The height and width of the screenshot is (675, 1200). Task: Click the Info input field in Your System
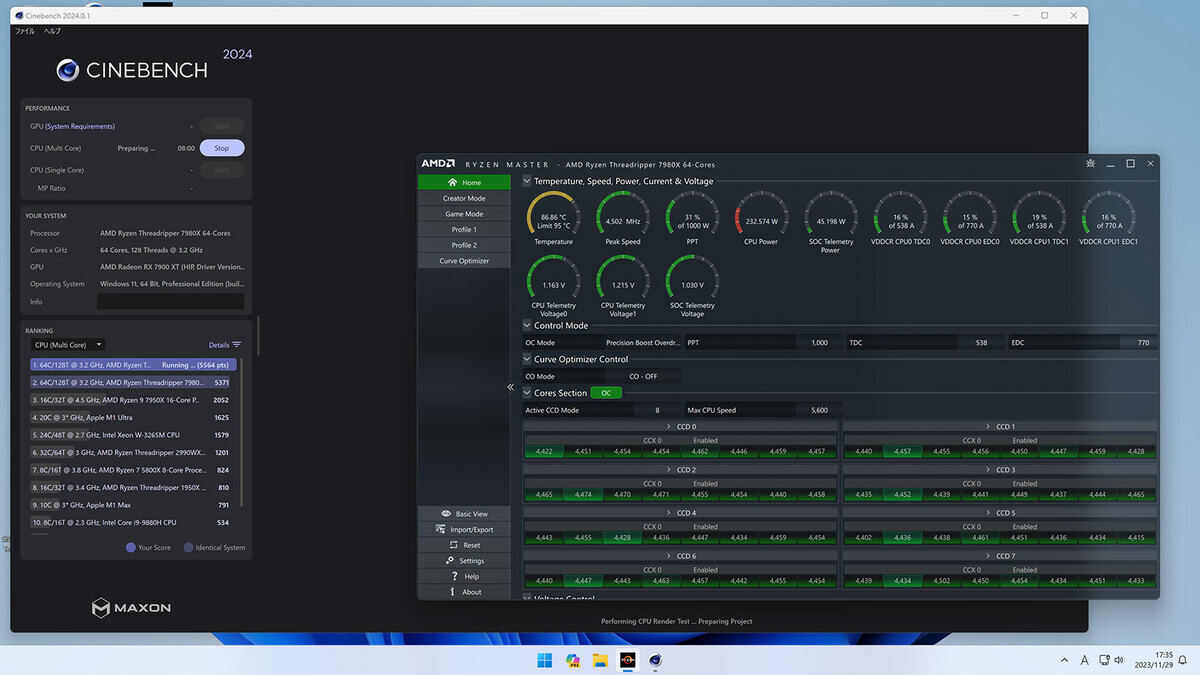pos(170,301)
